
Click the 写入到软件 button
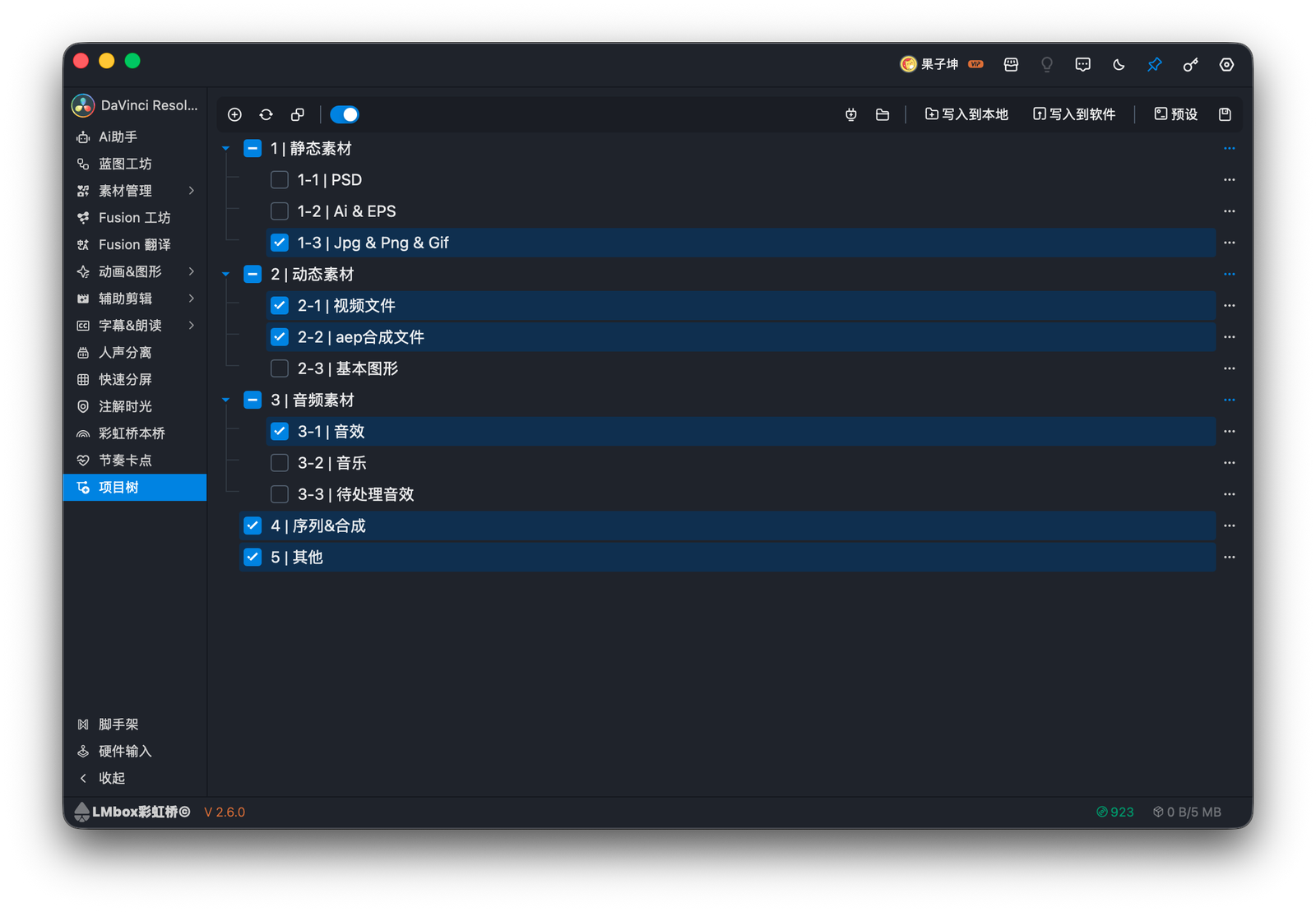tap(1074, 114)
